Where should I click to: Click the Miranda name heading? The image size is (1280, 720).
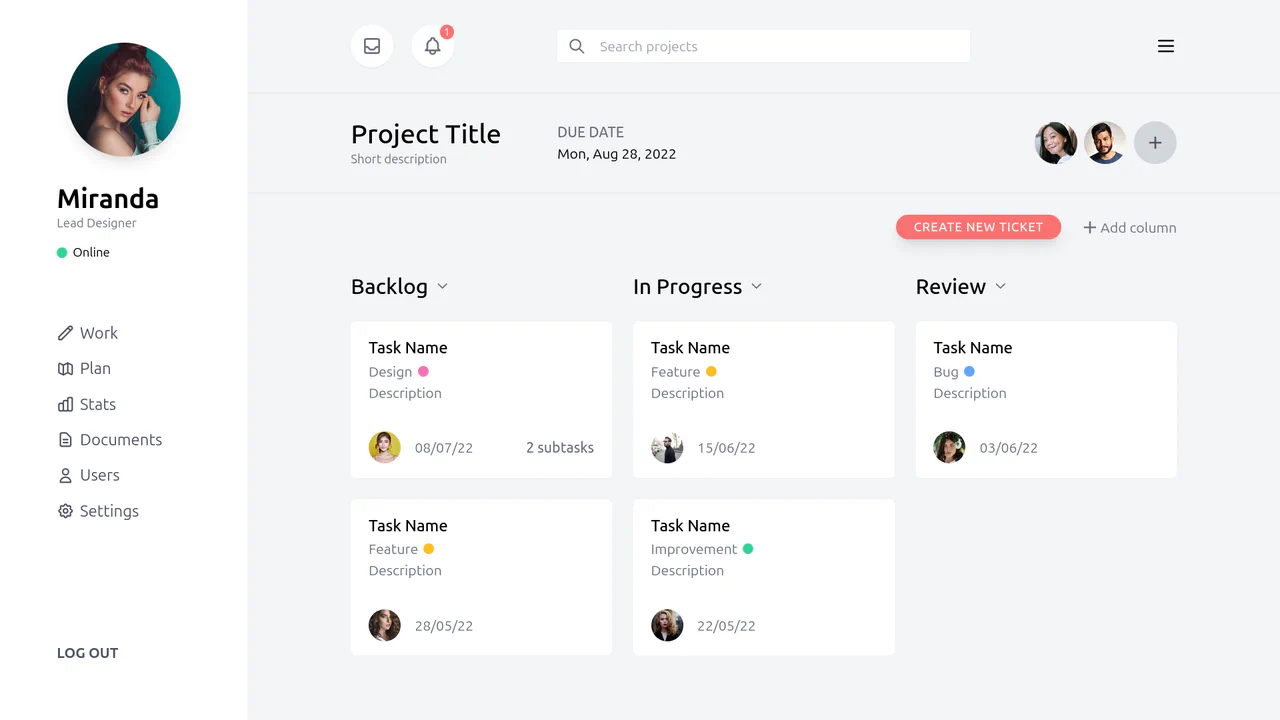click(108, 198)
